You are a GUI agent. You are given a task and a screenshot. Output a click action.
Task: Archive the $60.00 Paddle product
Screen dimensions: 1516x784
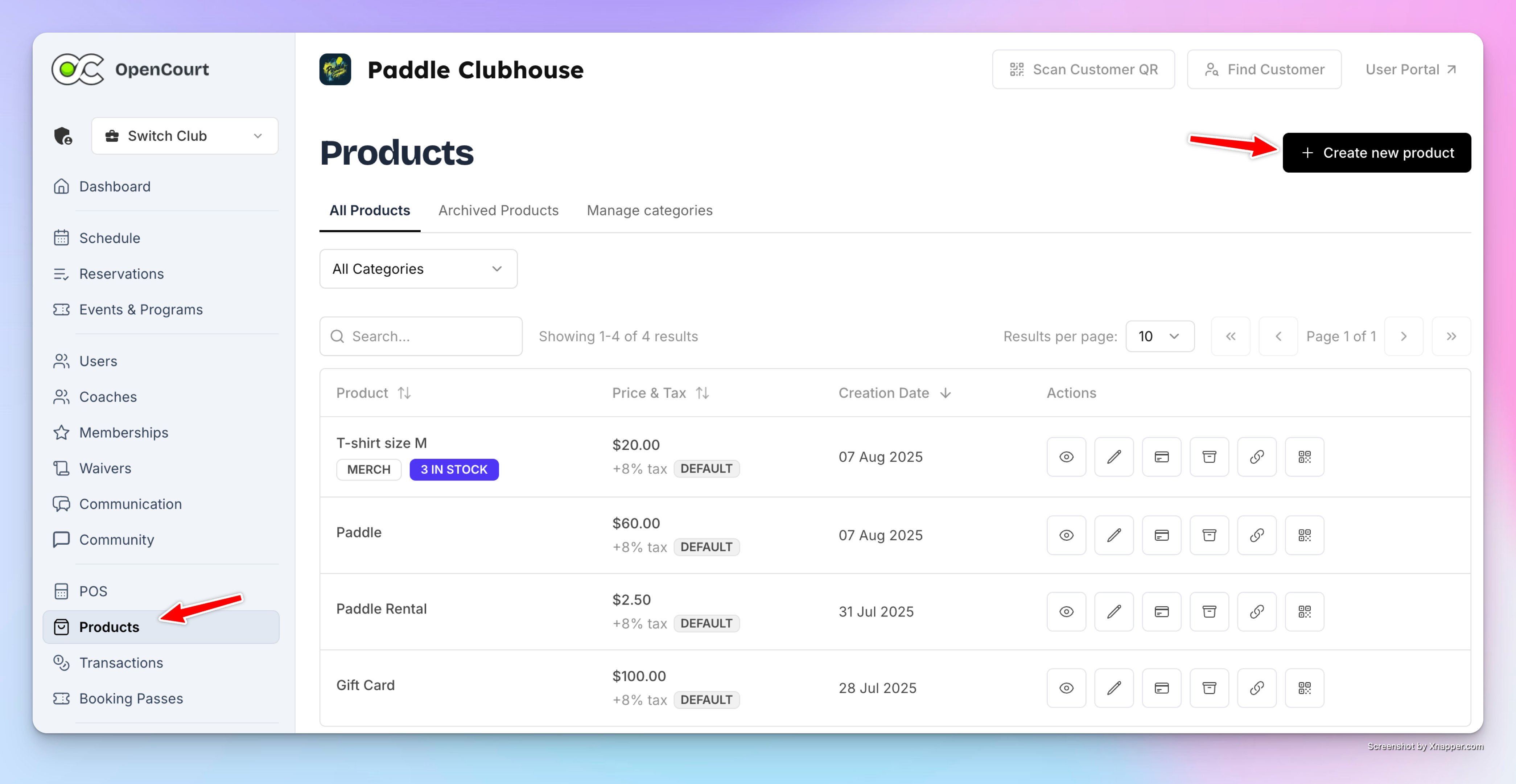pyautogui.click(x=1209, y=535)
